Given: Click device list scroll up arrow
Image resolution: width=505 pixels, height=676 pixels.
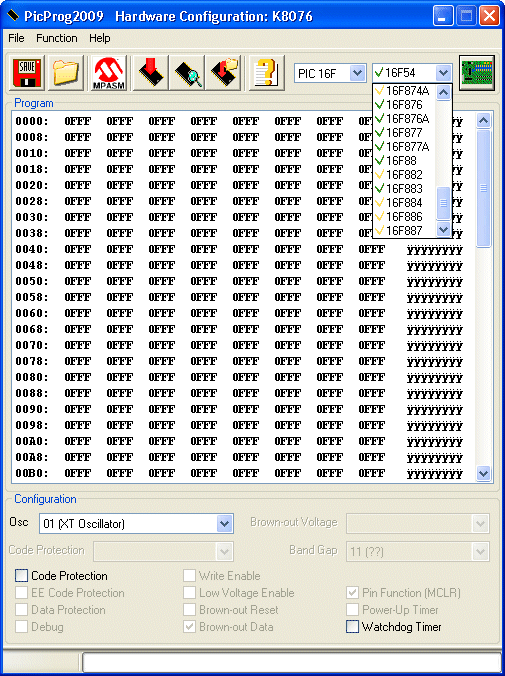Looking at the screenshot, I should coord(443,92).
